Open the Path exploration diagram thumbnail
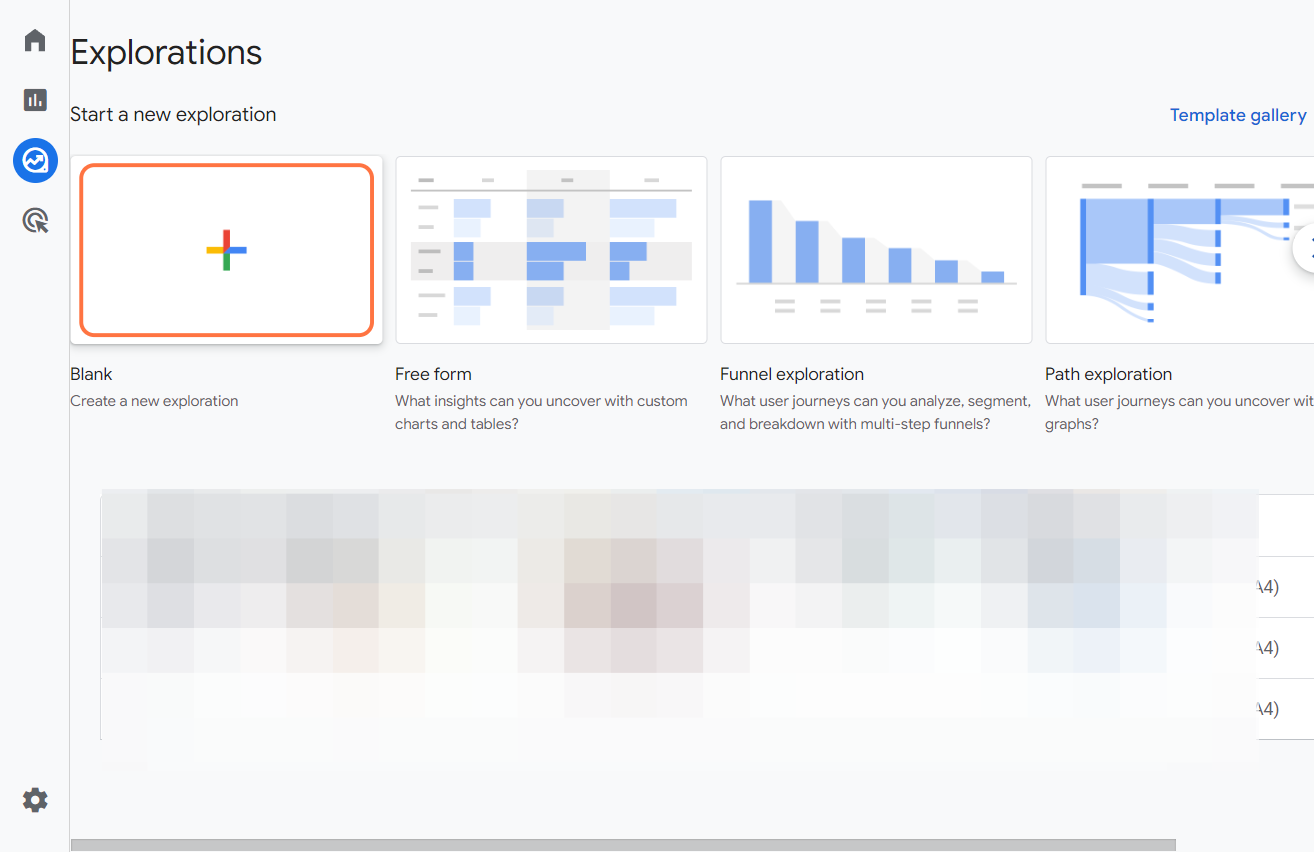Image resolution: width=1314 pixels, height=852 pixels. [x=1180, y=250]
